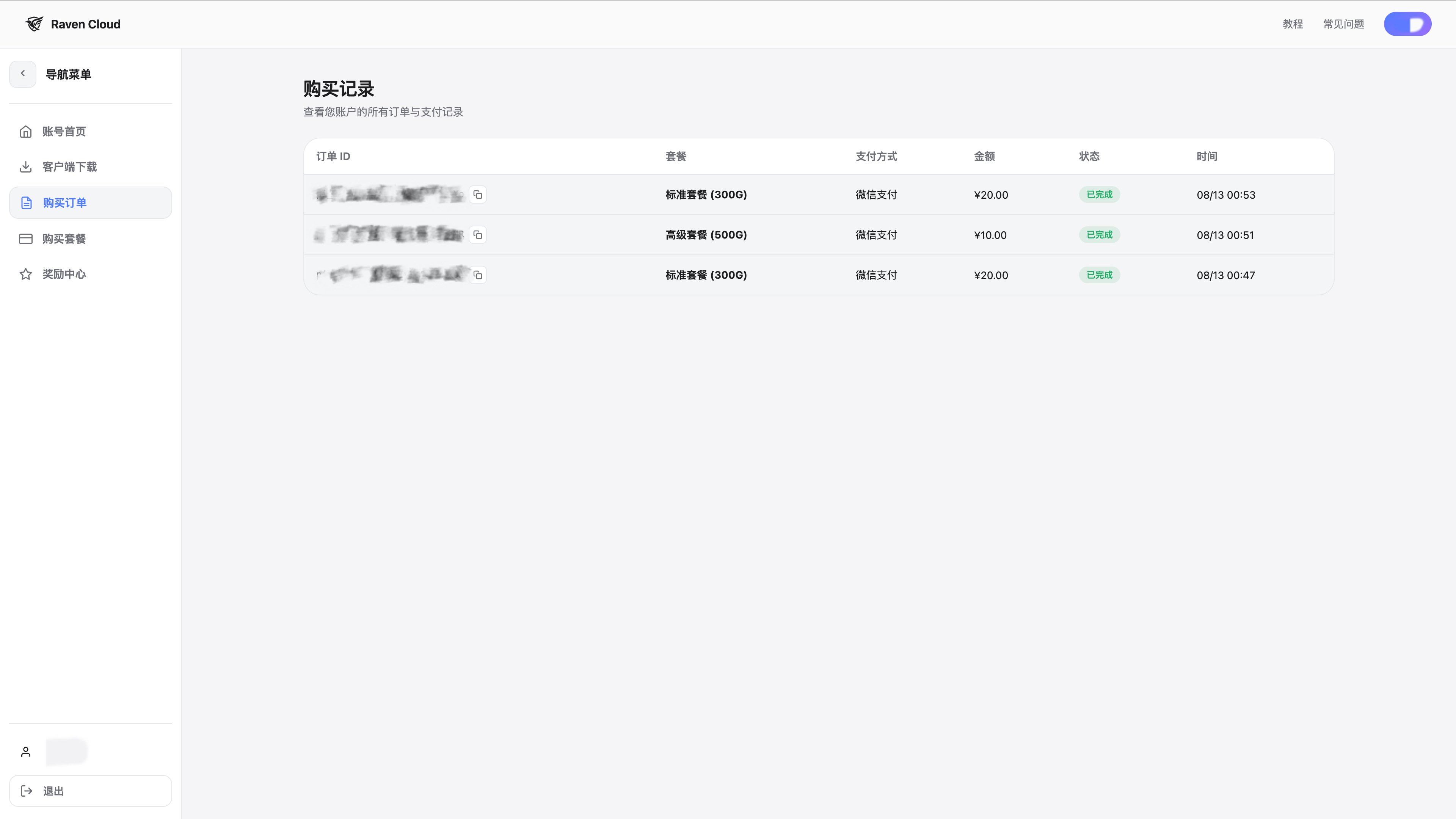The image size is (1456, 819).
Task: Click the home icon beside 账号首页
Action: pyautogui.click(x=25, y=131)
